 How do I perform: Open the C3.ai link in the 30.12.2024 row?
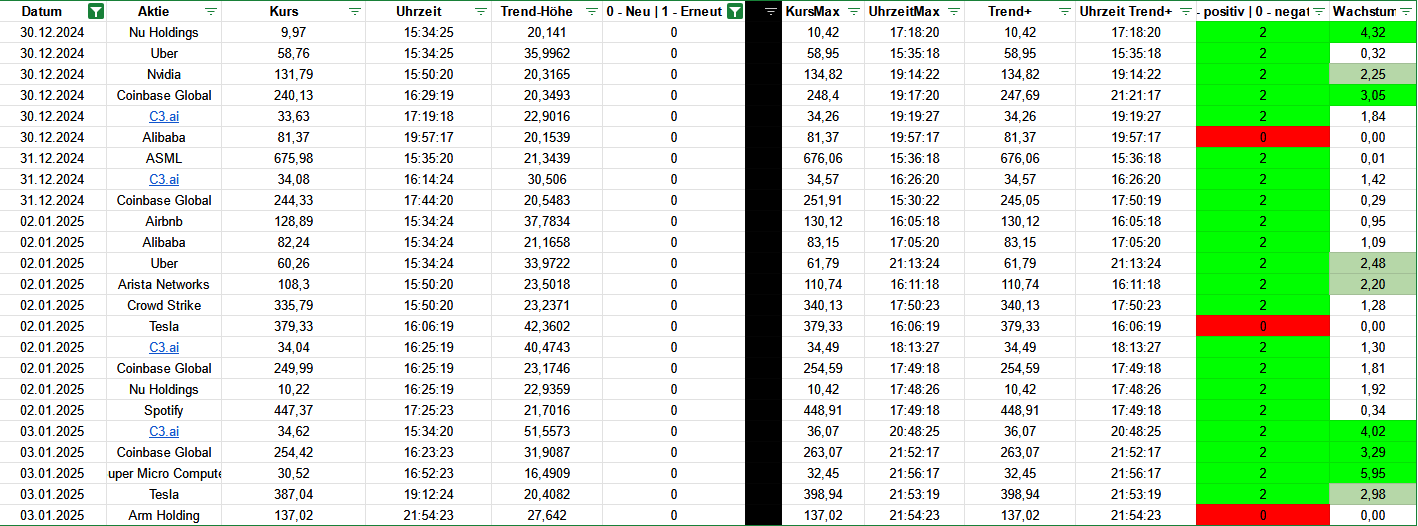[164, 116]
